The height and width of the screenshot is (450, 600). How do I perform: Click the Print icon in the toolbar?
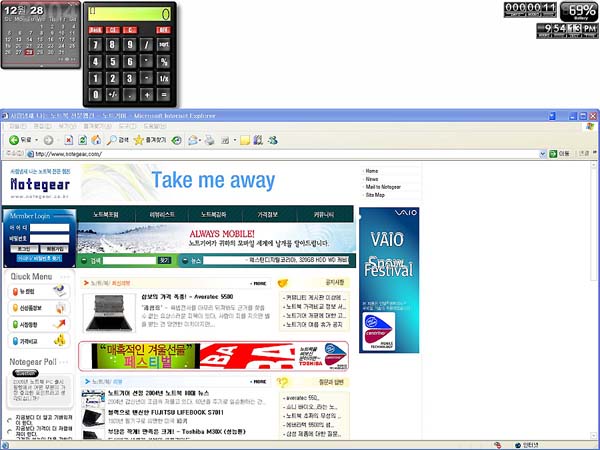pos(209,140)
